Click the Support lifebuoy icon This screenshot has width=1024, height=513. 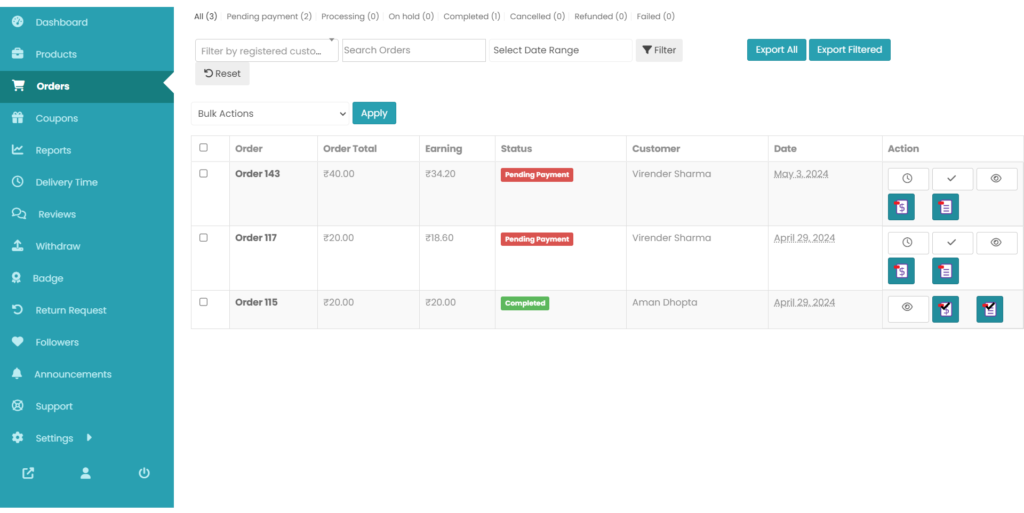coord(18,405)
